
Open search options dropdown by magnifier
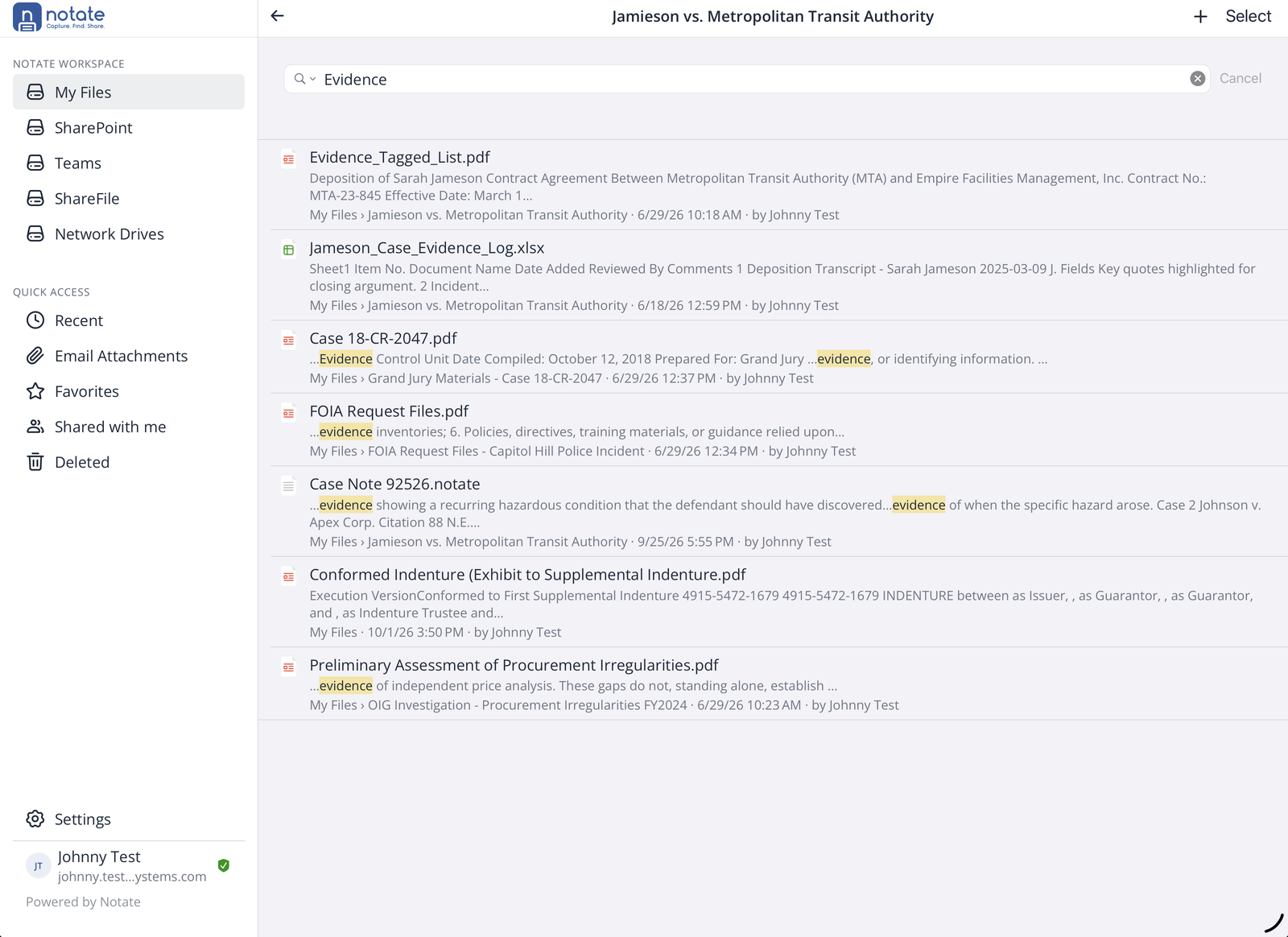(304, 79)
